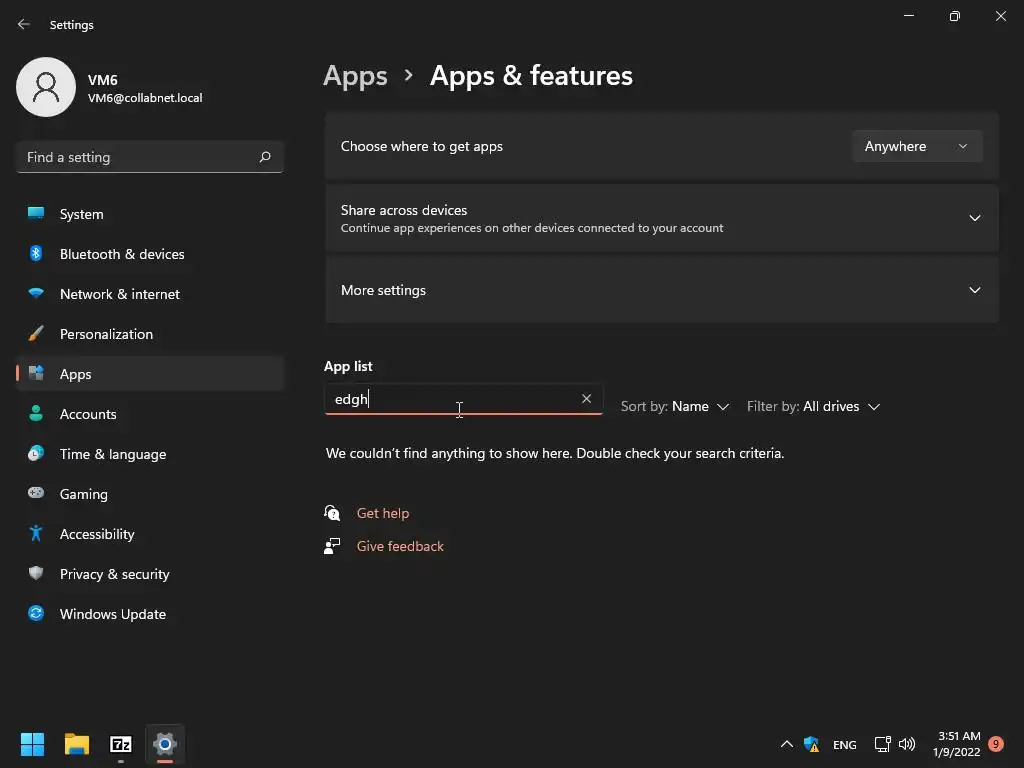Expand the More settings section

pyautogui.click(x=974, y=290)
